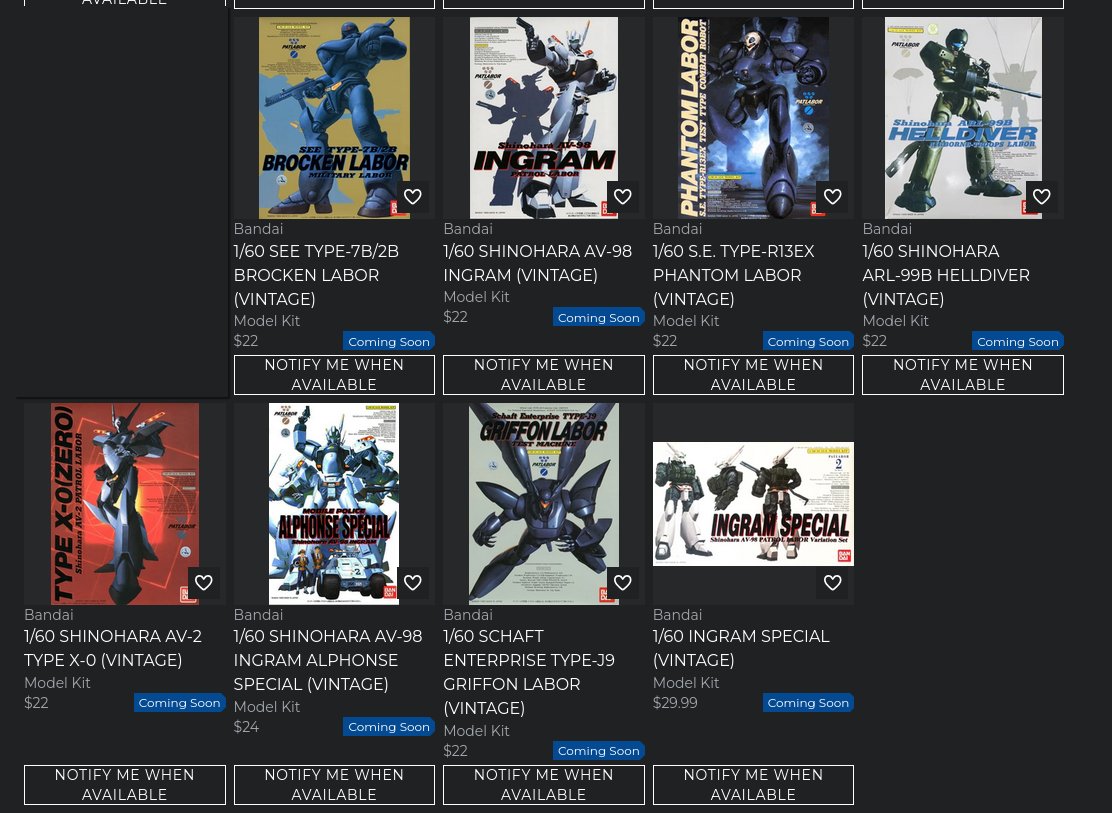1112x813 pixels.
Task: Add AV-98 Ingram (Vintage) to wishlist heart
Action: pyautogui.click(x=623, y=197)
